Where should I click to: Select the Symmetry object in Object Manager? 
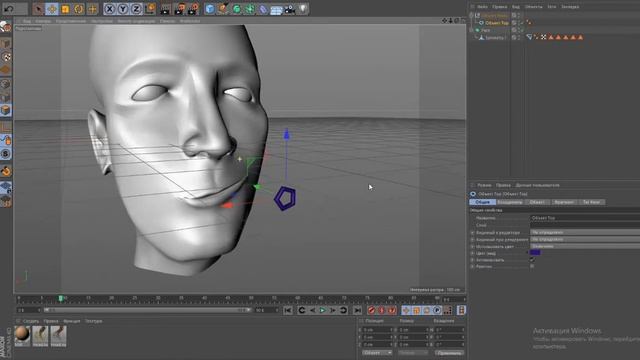click(x=495, y=38)
